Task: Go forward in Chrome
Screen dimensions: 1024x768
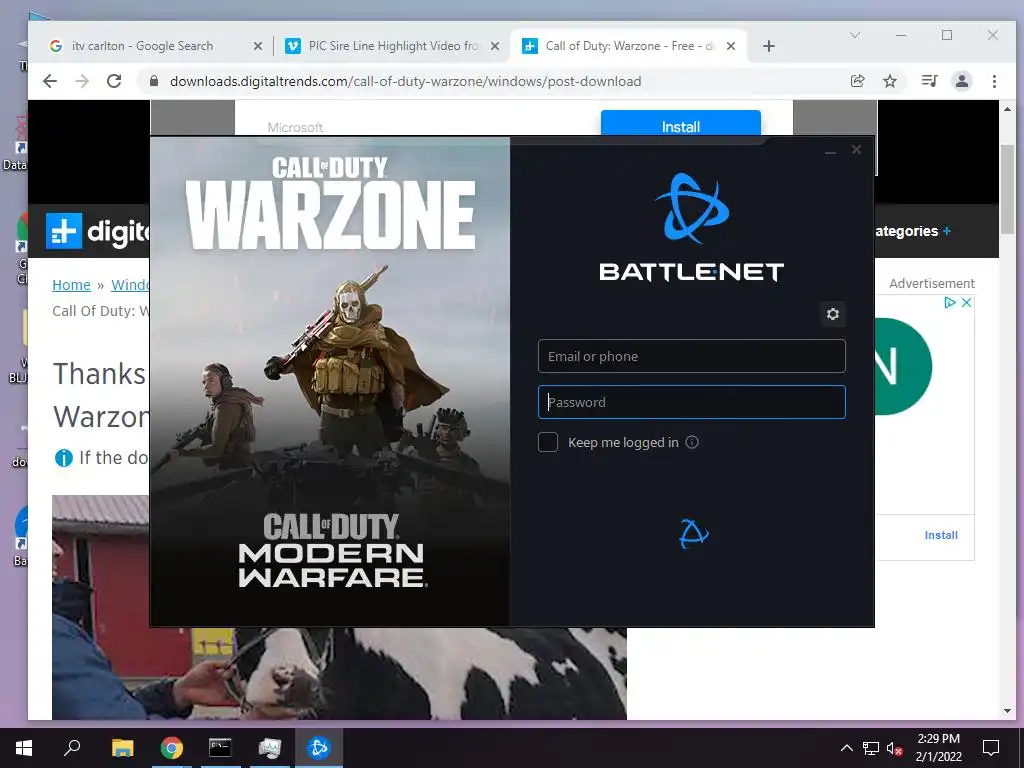Action: tap(82, 81)
